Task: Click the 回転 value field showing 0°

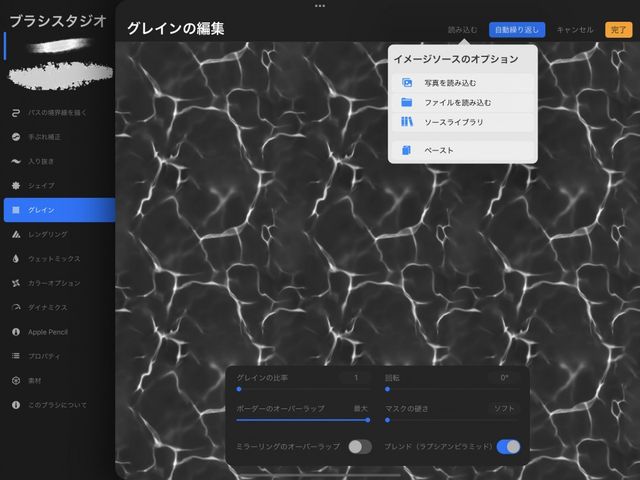Action: [x=504, y=378]
